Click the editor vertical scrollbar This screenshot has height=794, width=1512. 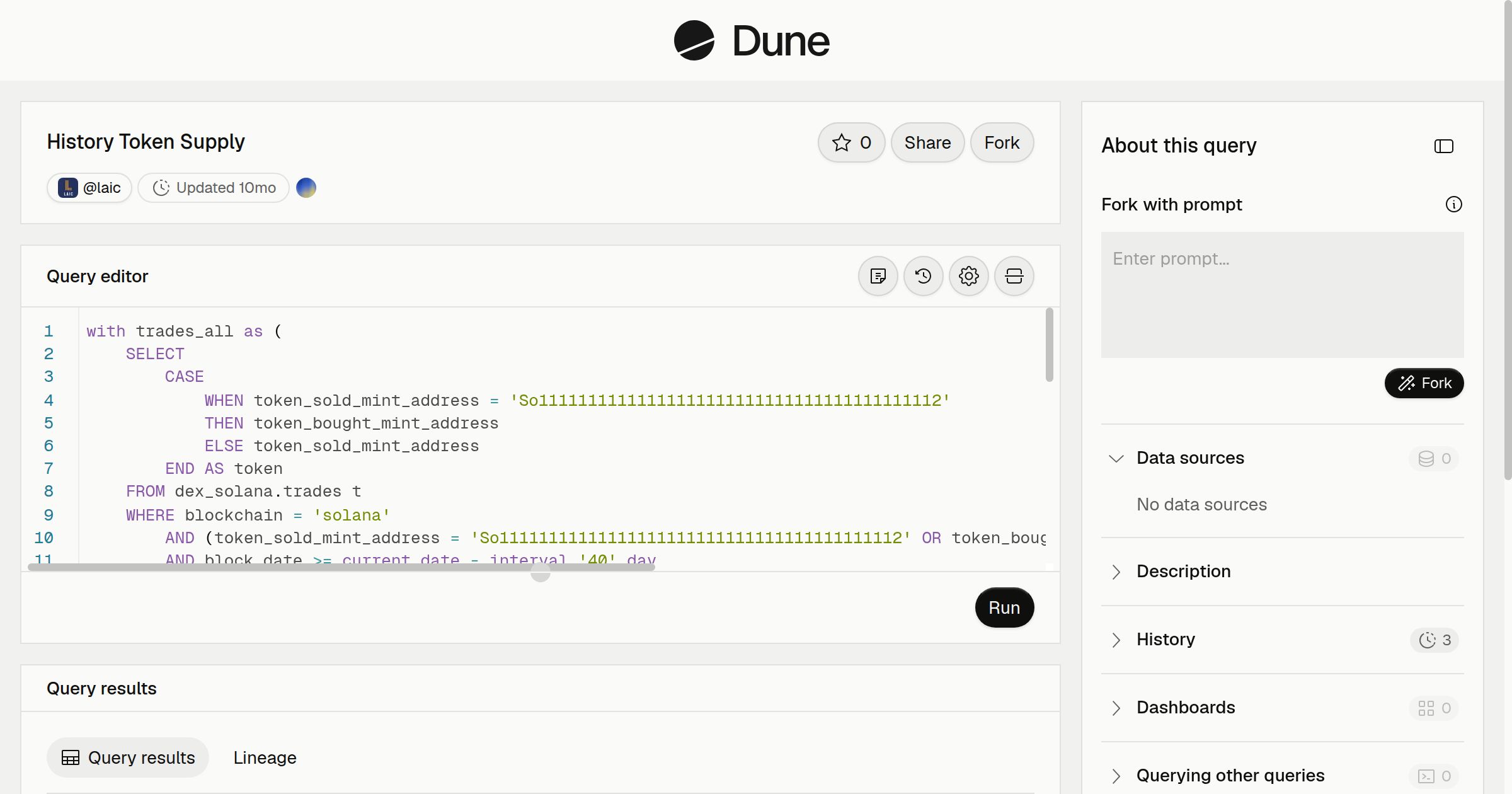click(x=1049, y=345)
